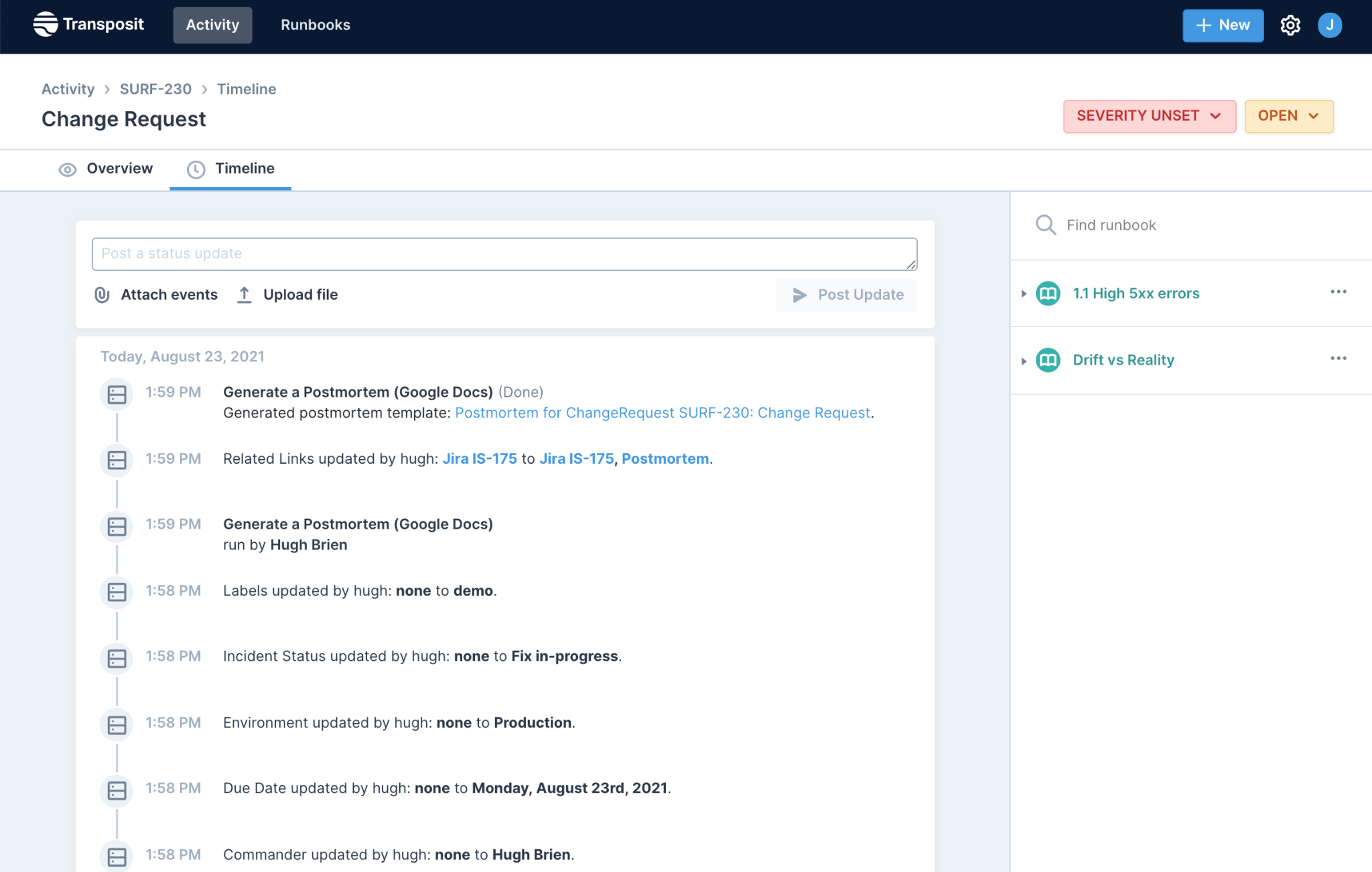Open the Runbooks menu item
Screen dimensions: 1372x872
point(315,25)
